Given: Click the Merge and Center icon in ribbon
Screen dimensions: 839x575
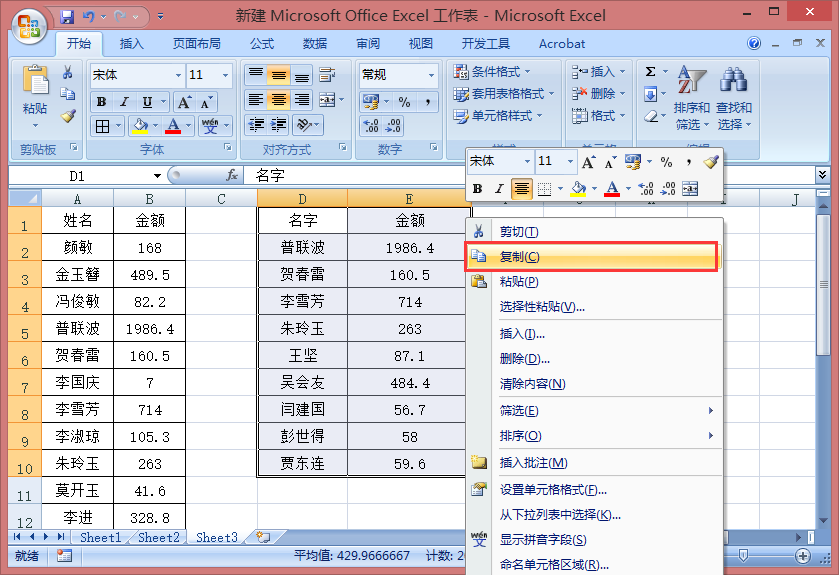Looking at the screenshot, I should click(327, 99).
